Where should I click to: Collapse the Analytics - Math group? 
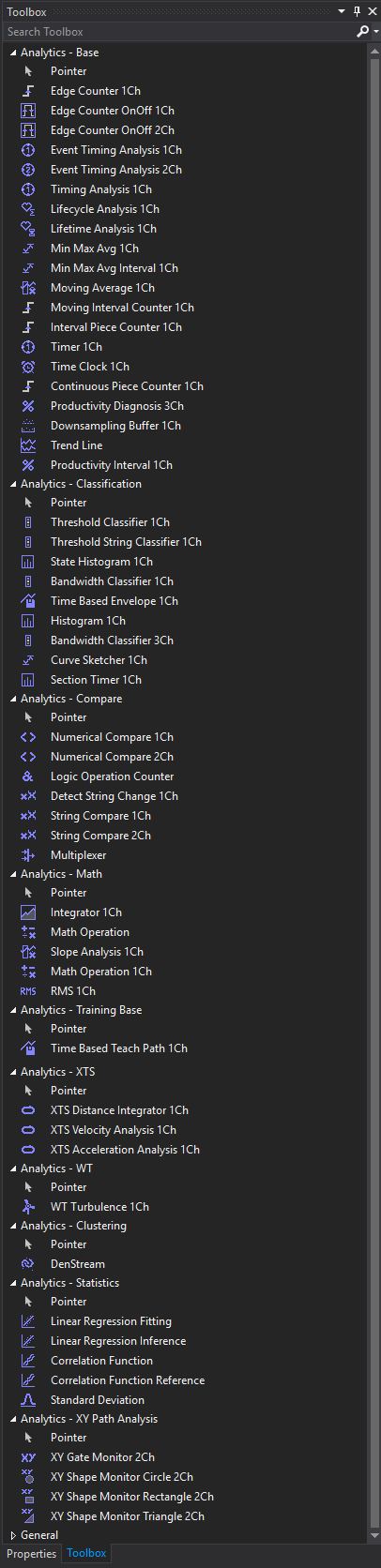click(13, 874)
